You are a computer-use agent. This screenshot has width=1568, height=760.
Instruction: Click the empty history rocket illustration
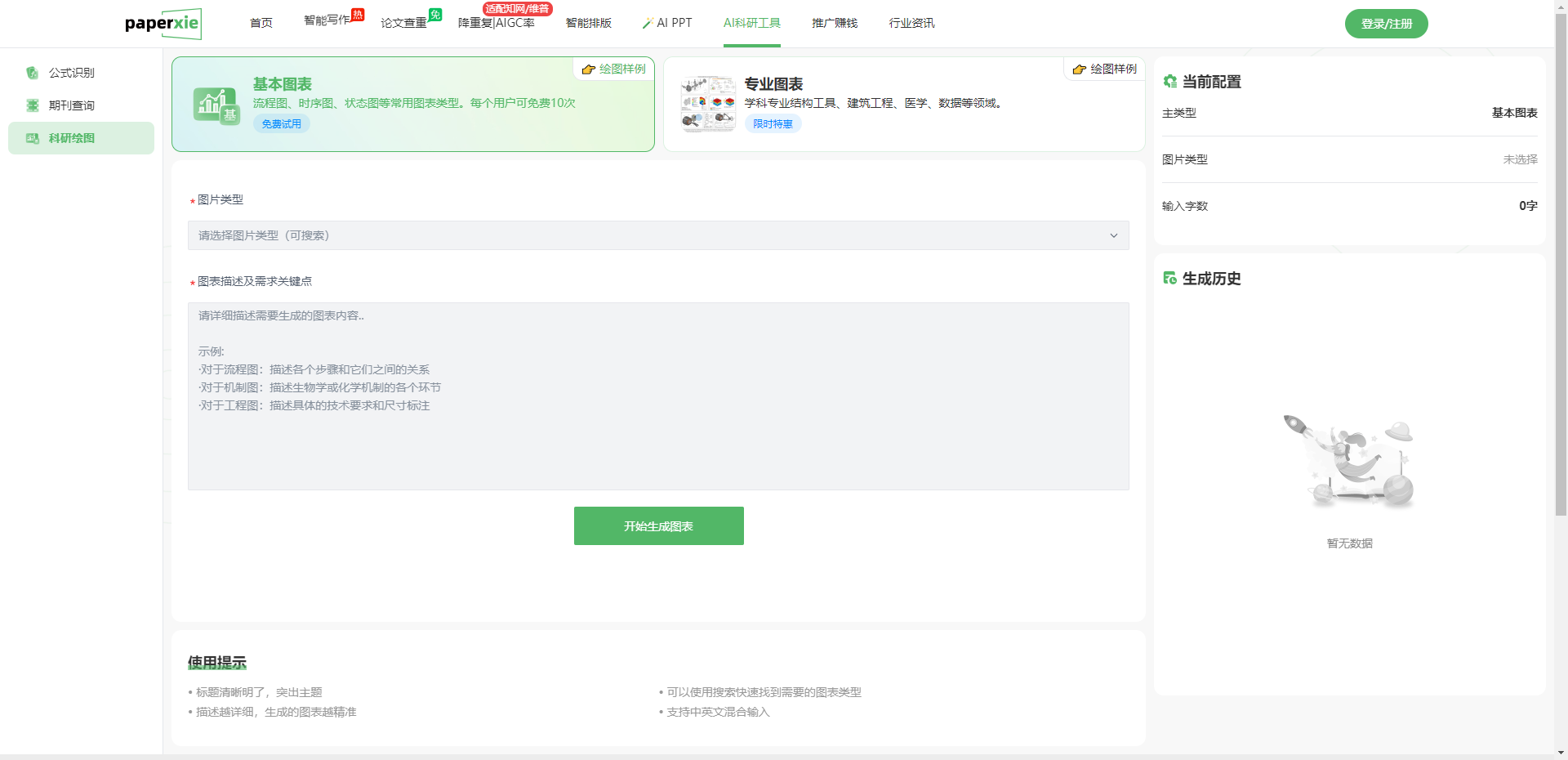1349,462
